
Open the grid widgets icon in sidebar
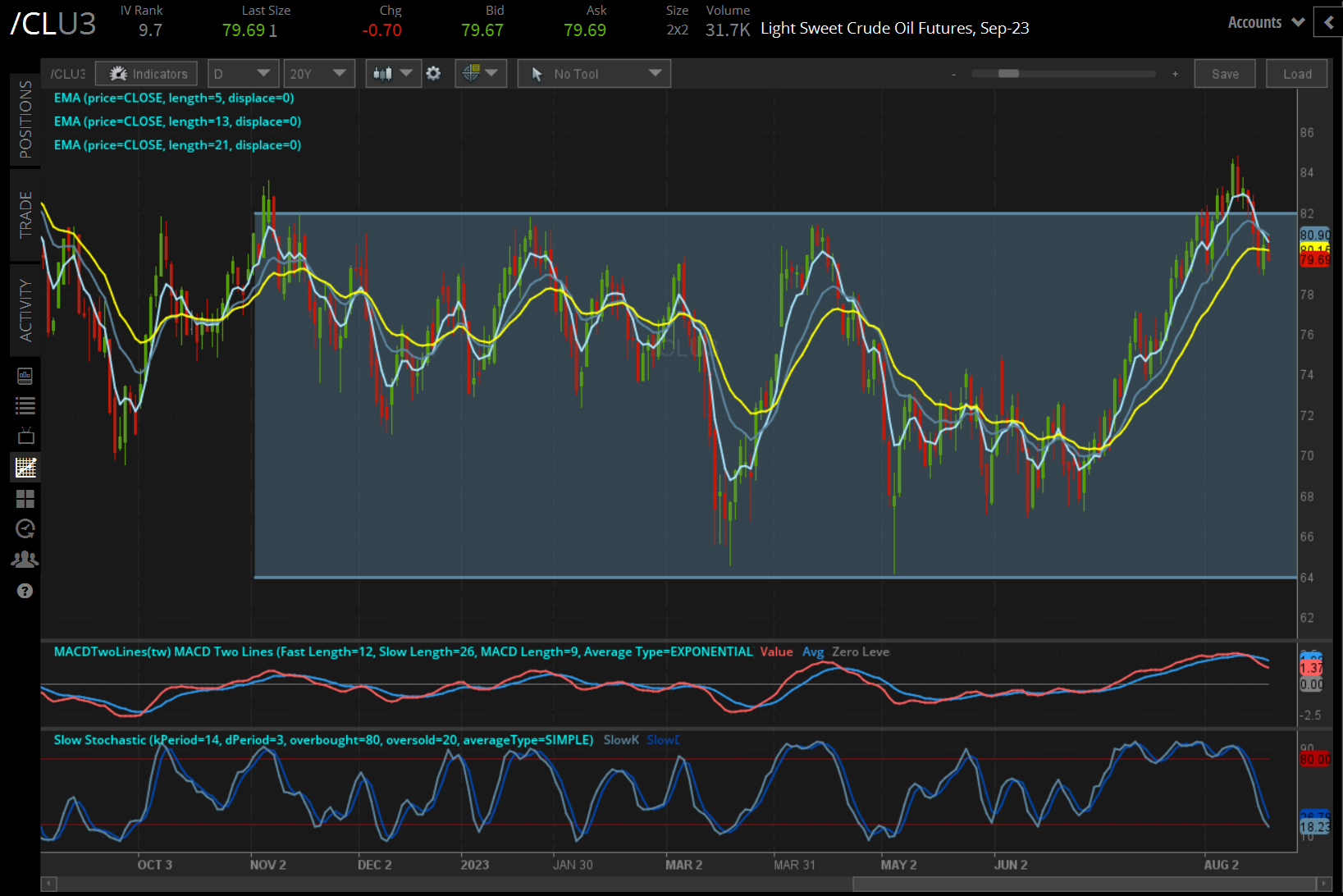(x=25, y=498)
